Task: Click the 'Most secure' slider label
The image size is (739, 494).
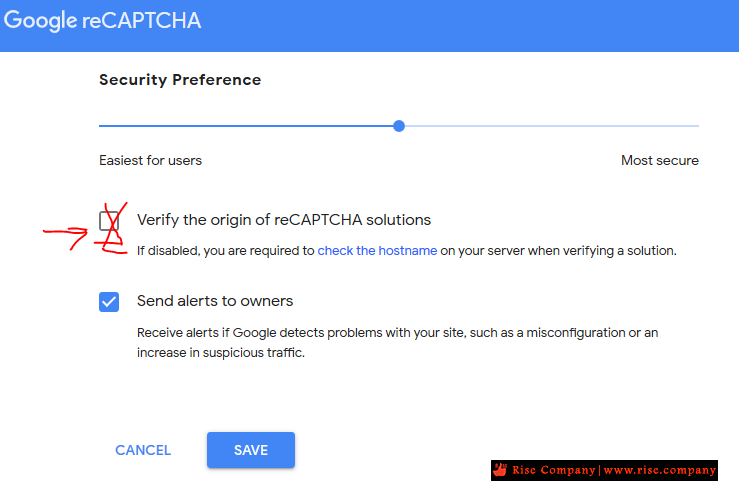Action: pyautogui.click(x=660, y=160)
